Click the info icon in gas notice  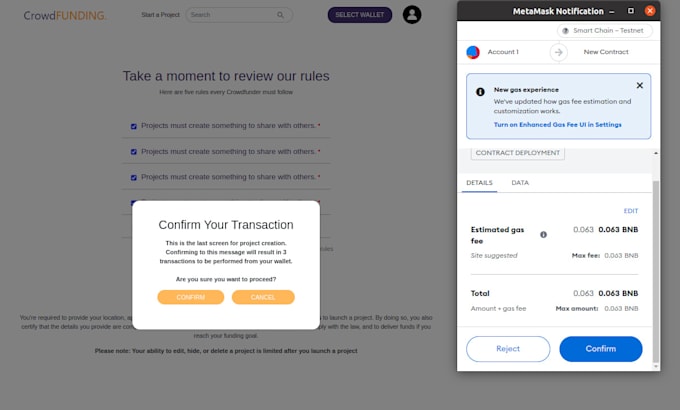(480, 92)
